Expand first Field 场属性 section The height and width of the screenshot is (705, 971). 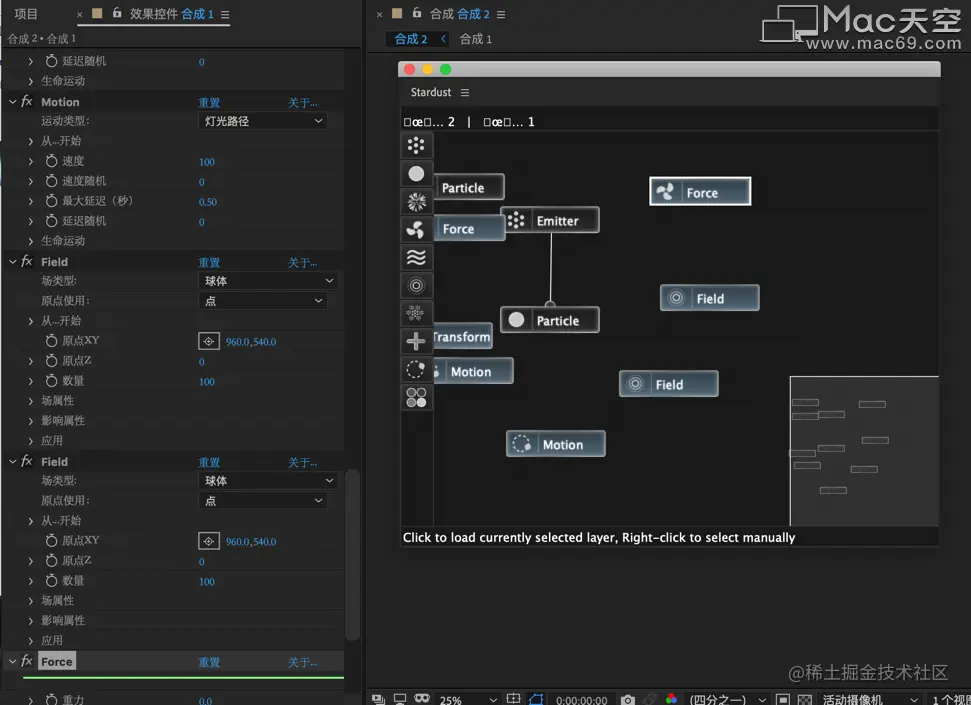pos(30,401)
